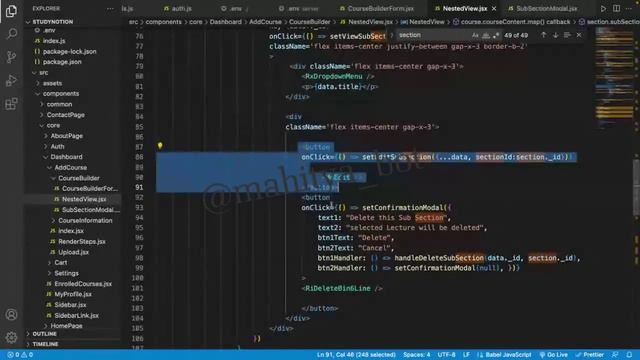Click the Ln 91, Col 46 status indicator
Image resolution: width=640 pixels, height=360 pixels.
click(x=356, y=355)
